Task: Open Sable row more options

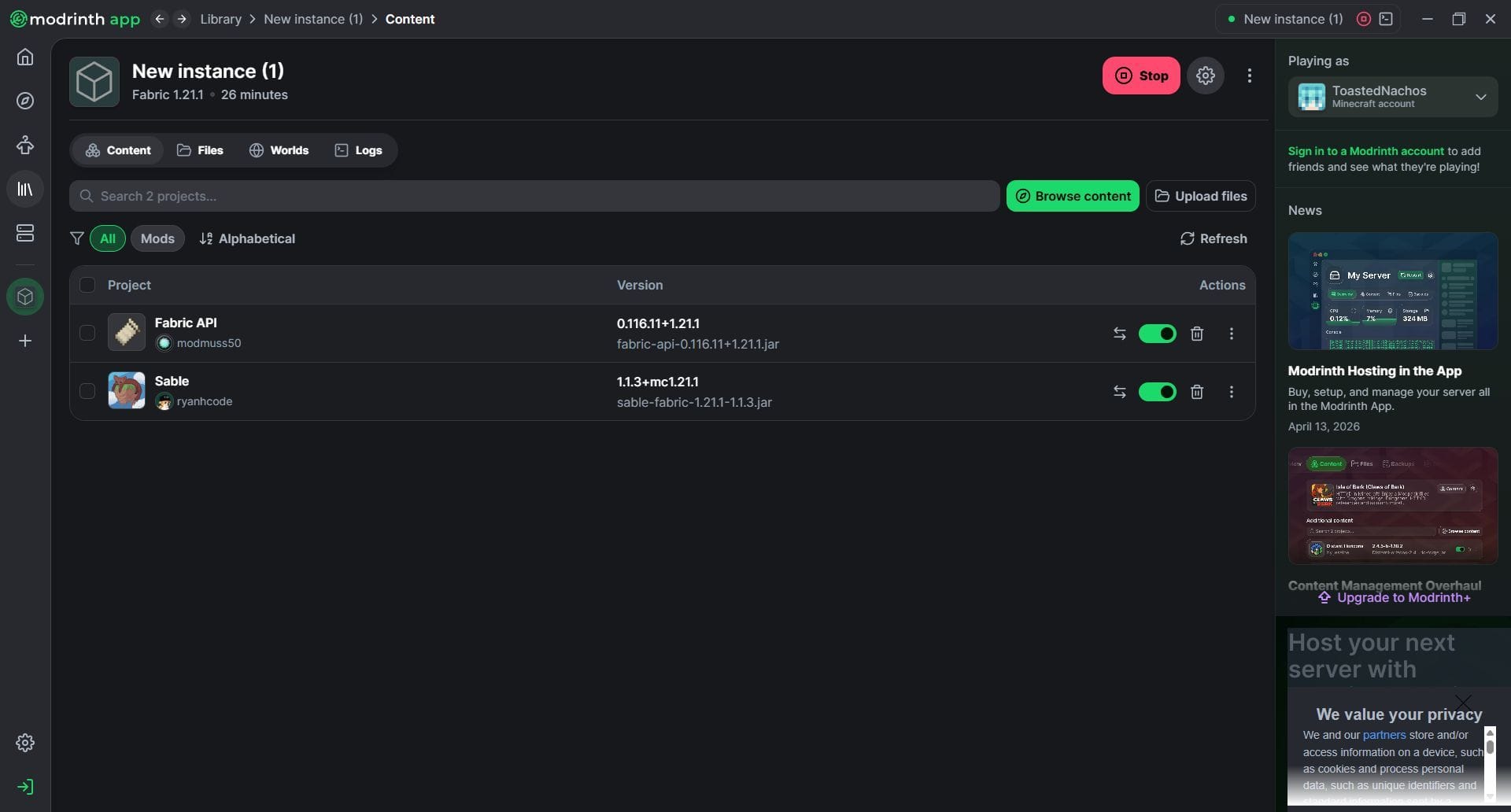Action: click(1232, 392)
